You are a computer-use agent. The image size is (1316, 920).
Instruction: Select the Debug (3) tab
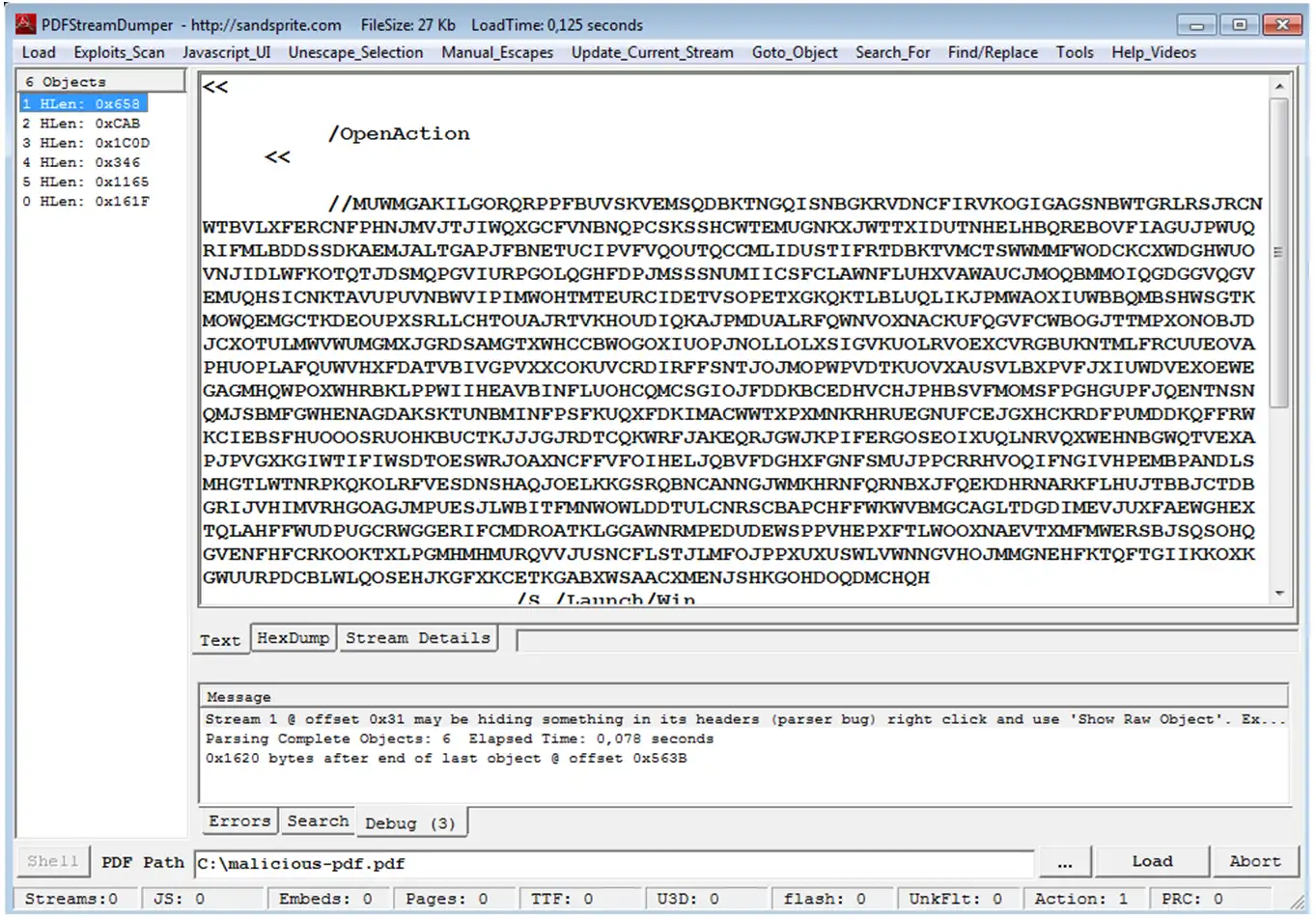(x=410, y=823)
